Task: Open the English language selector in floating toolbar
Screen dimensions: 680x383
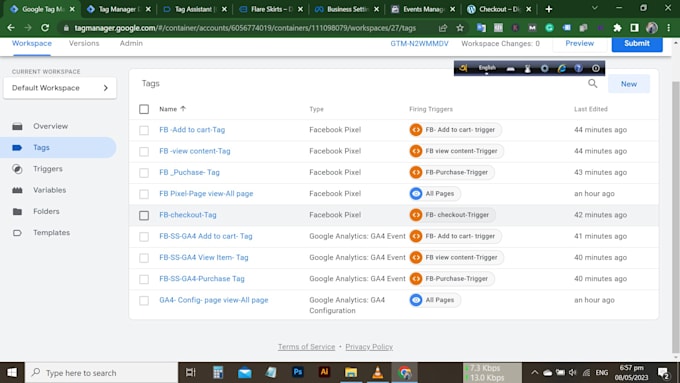Action: 487,68
